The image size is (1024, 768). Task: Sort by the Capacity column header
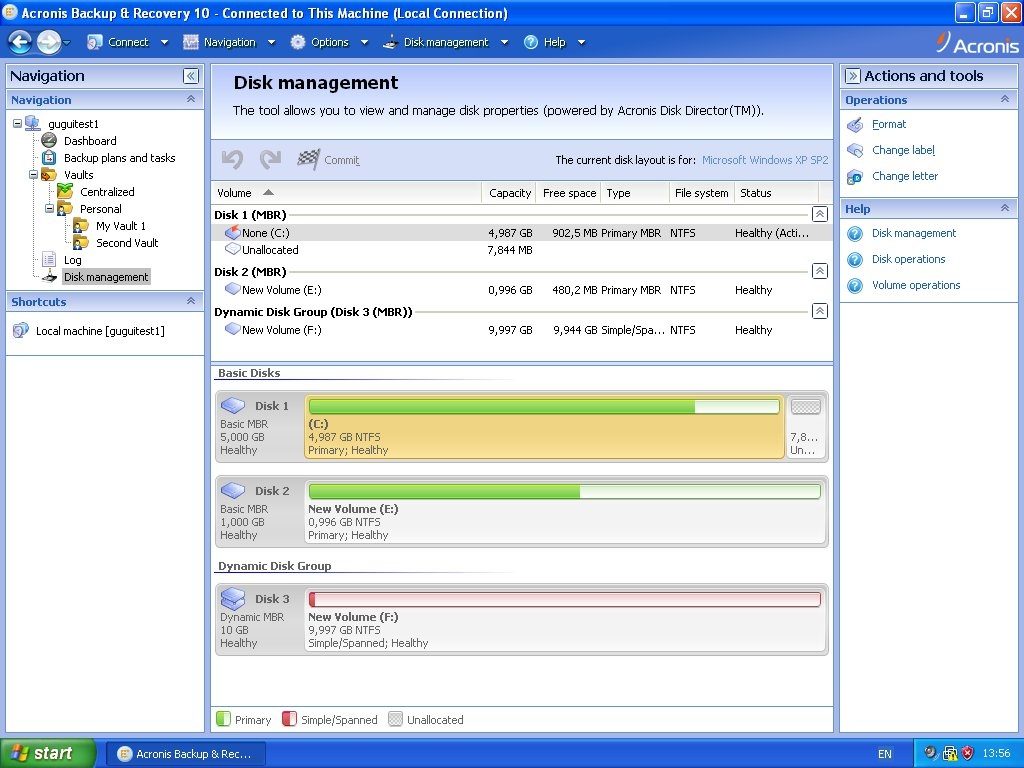coord(509,193)
